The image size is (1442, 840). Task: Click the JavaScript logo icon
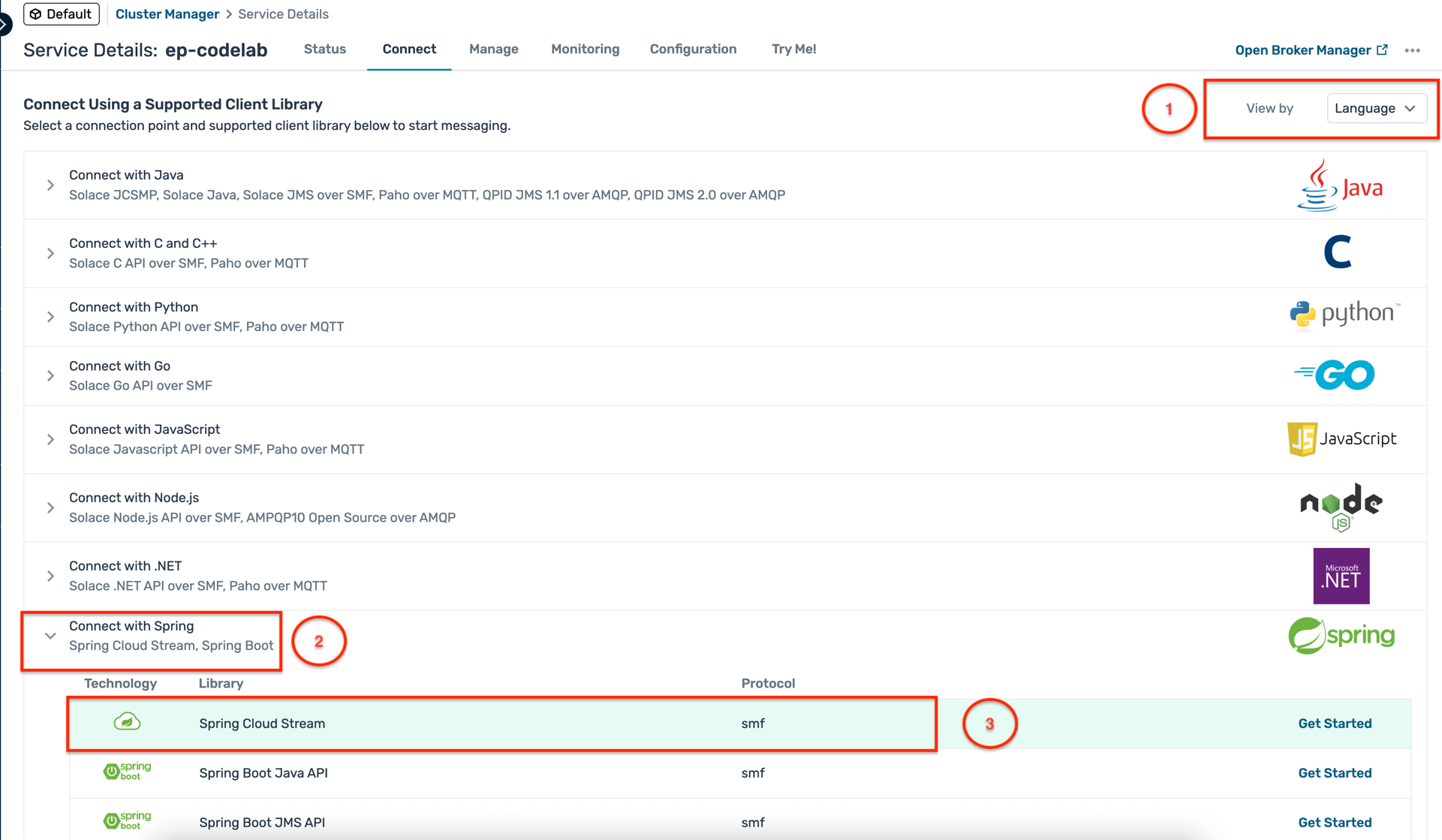pyautogui.click(x=1341, y=438)
